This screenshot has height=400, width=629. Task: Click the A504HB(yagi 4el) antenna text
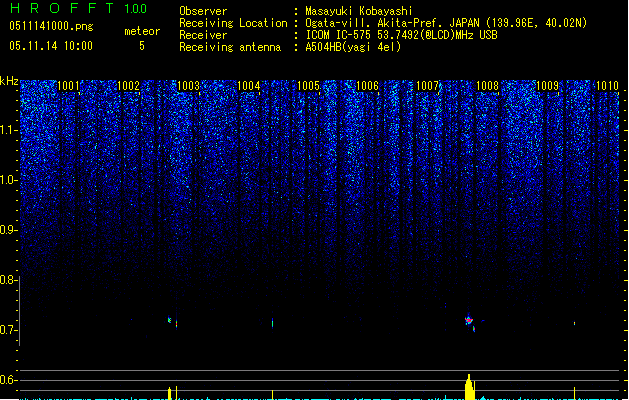[x=353, y=47]
